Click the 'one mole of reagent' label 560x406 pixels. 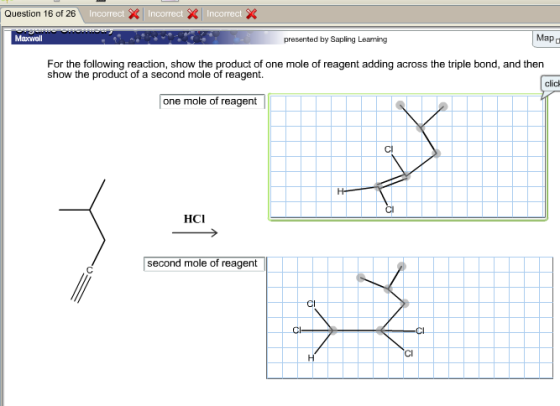(x=212, y=101)
